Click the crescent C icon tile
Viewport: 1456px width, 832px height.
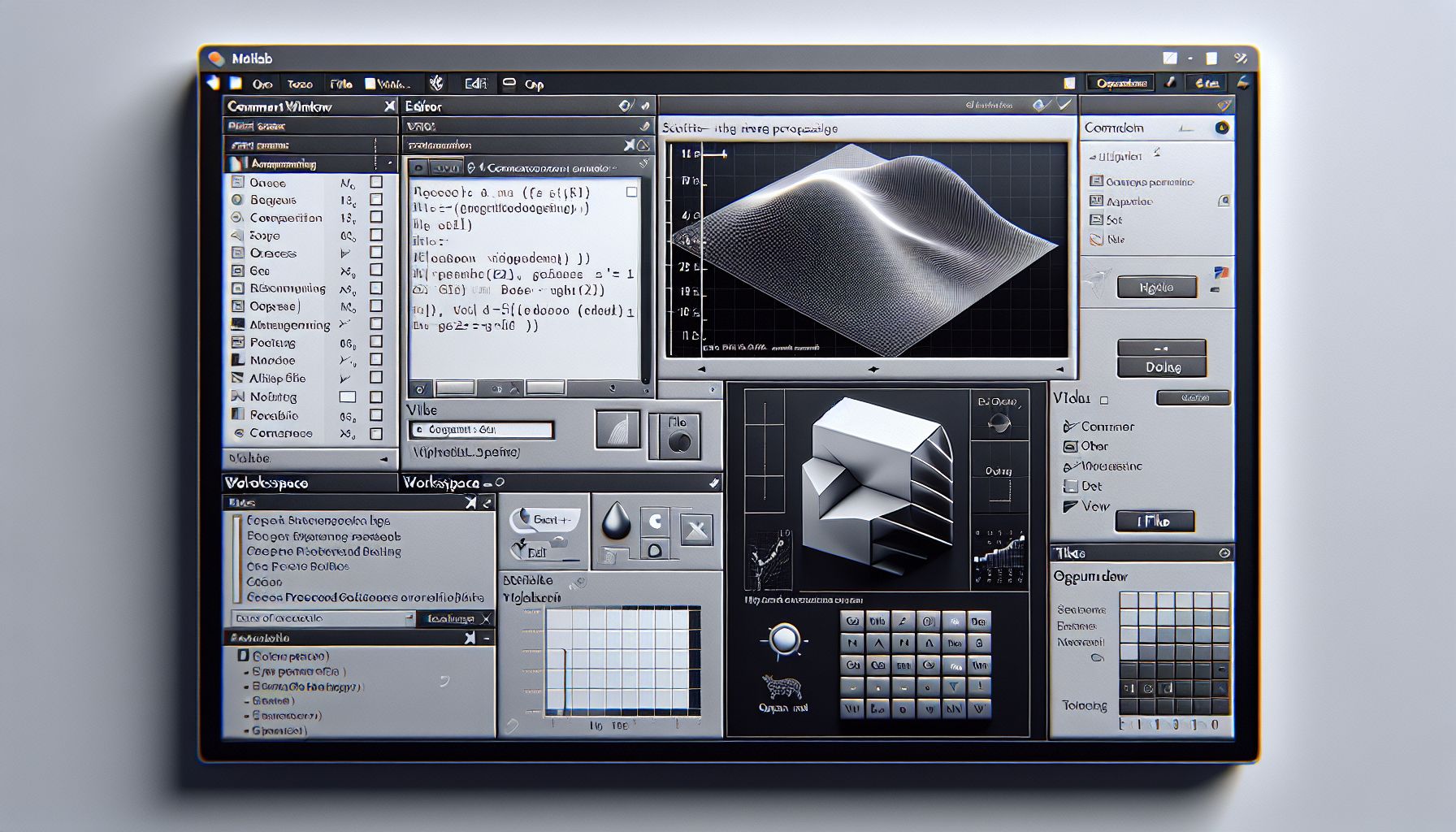click(655, 522)
